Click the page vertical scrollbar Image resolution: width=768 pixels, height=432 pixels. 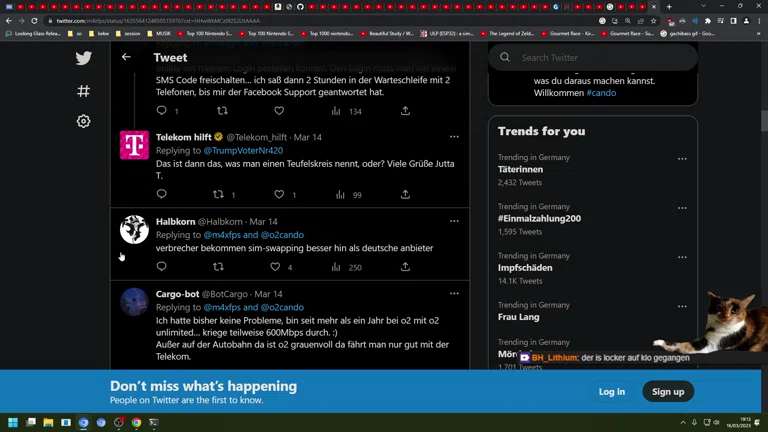[764, 206]
